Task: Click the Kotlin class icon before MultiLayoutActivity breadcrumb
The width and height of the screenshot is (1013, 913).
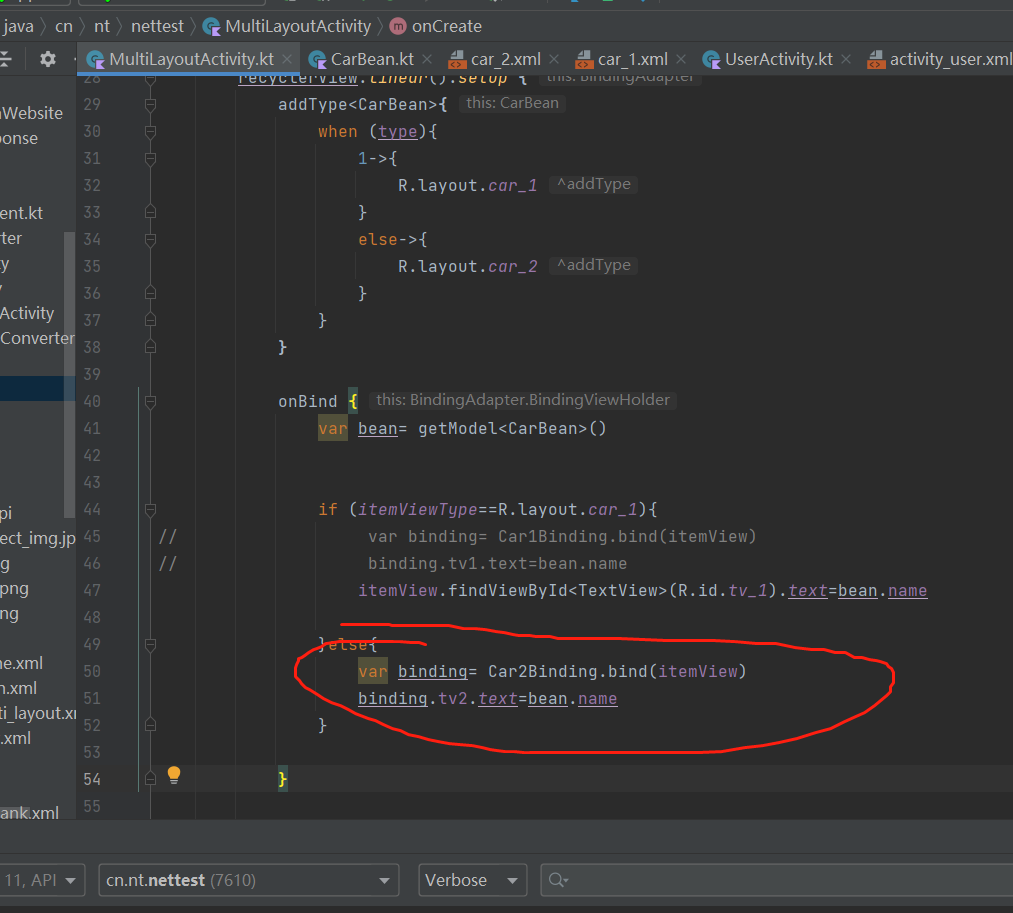Action: click(211, 26)
